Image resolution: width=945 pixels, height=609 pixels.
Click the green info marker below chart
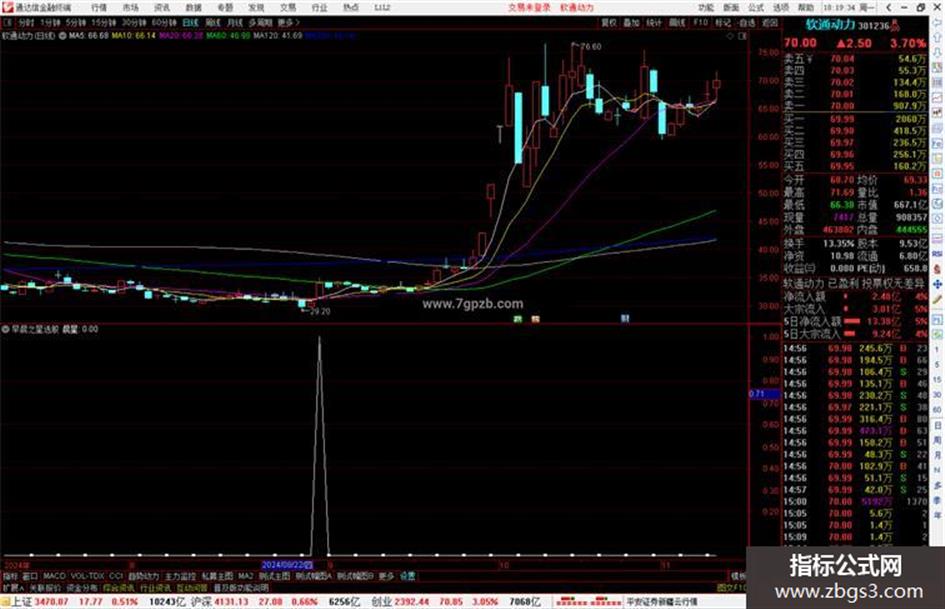(517, 318)
